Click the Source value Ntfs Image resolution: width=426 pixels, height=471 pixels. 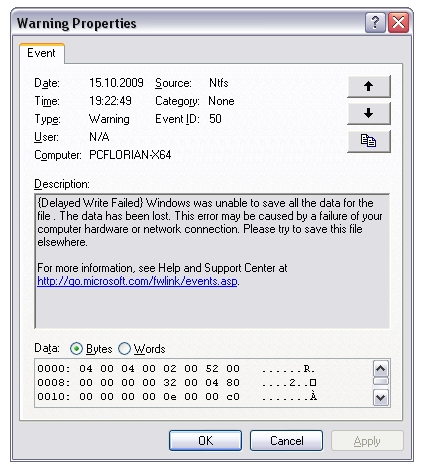(x=219, y=83)
